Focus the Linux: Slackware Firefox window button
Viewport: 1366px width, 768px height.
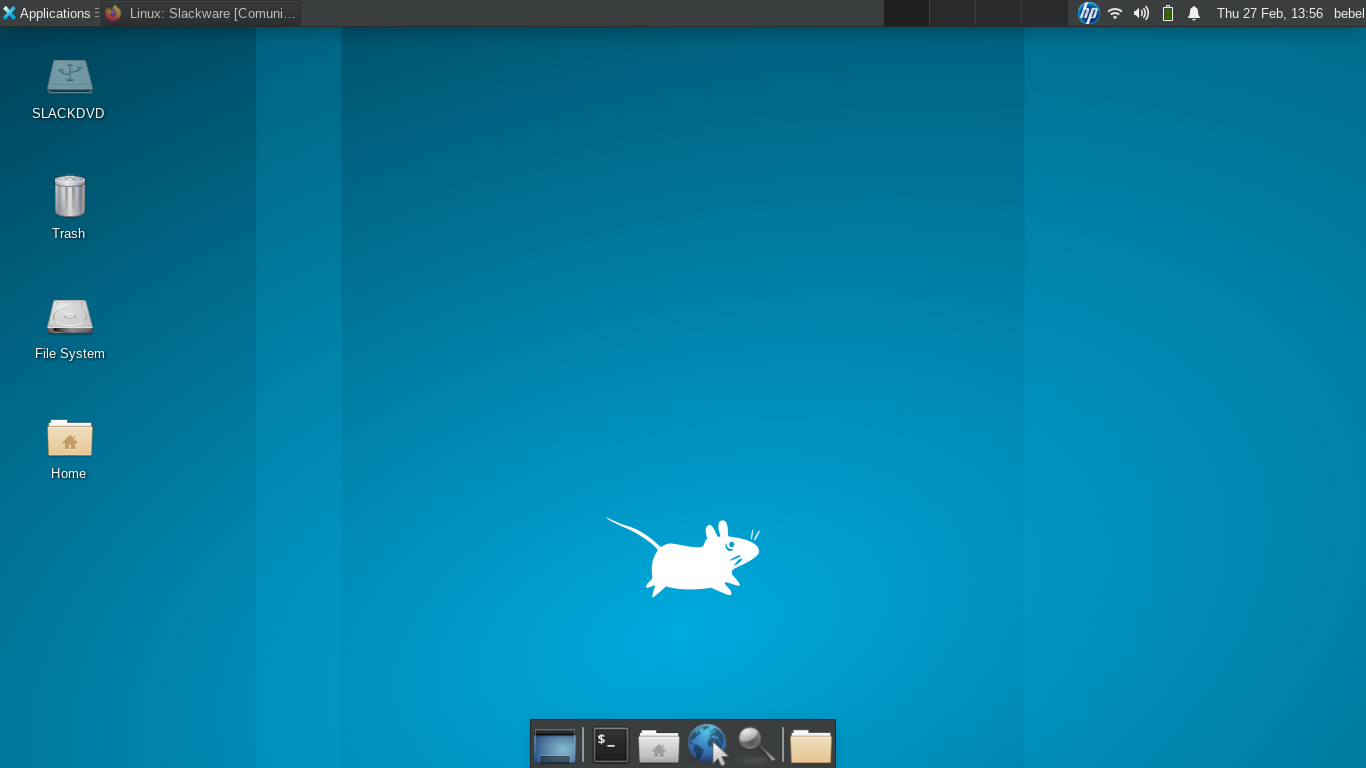[x=201, y=13]
